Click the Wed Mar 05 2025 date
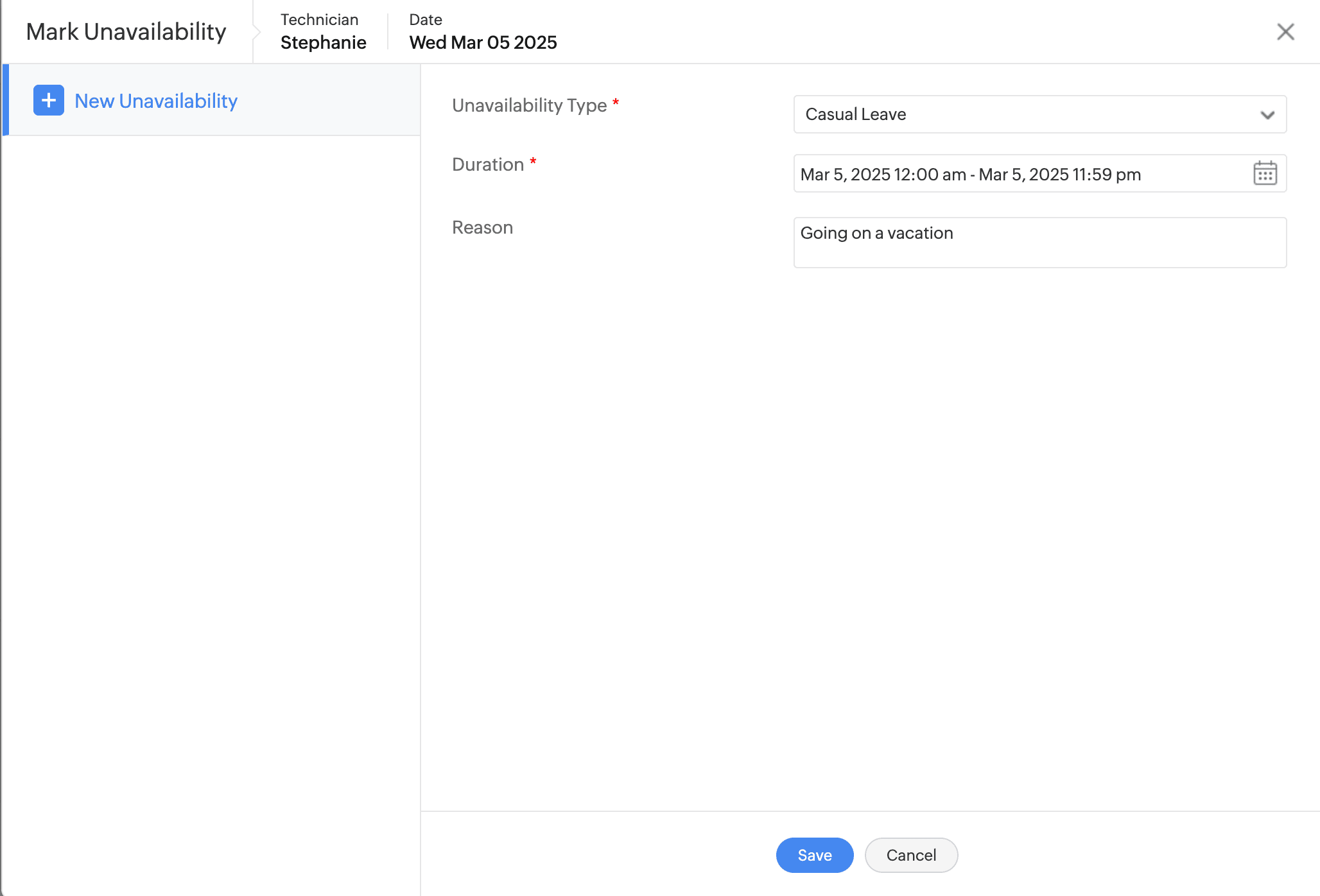Image resolution: width=1320 pixels, height=896 pixels. [x=483, y=42]
